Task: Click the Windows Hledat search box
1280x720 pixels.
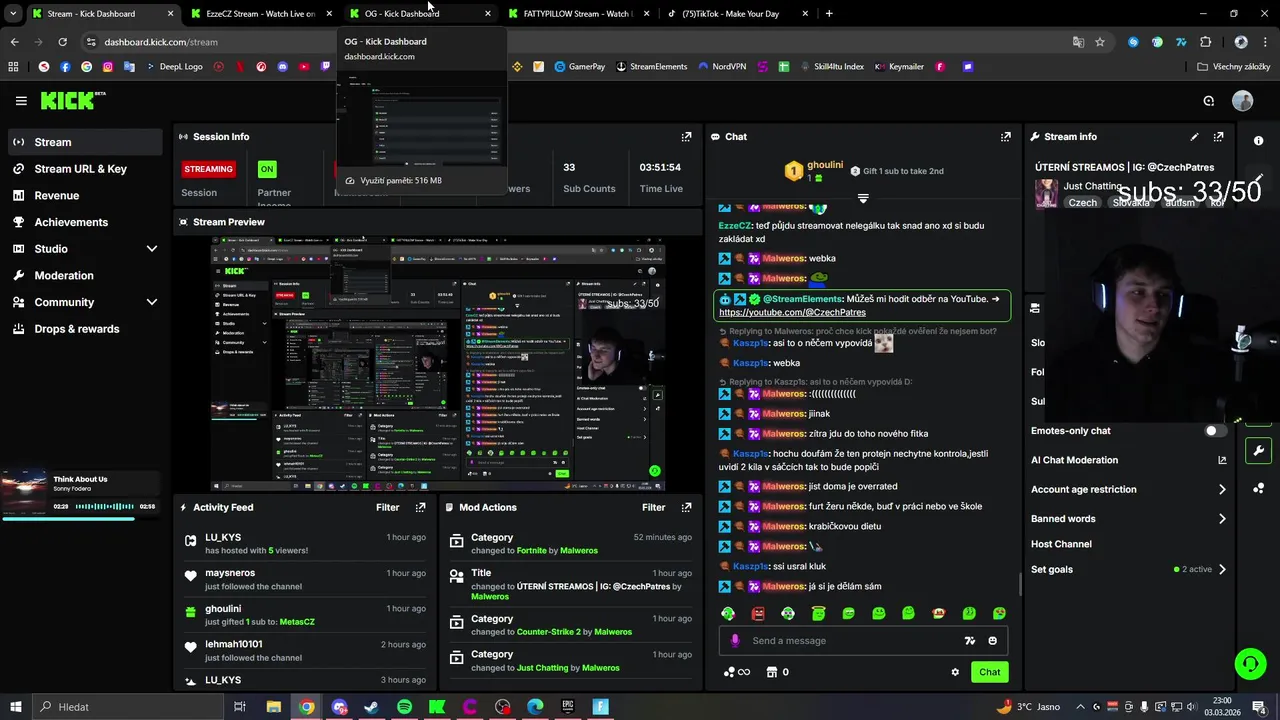Action: tap(128, 707)
